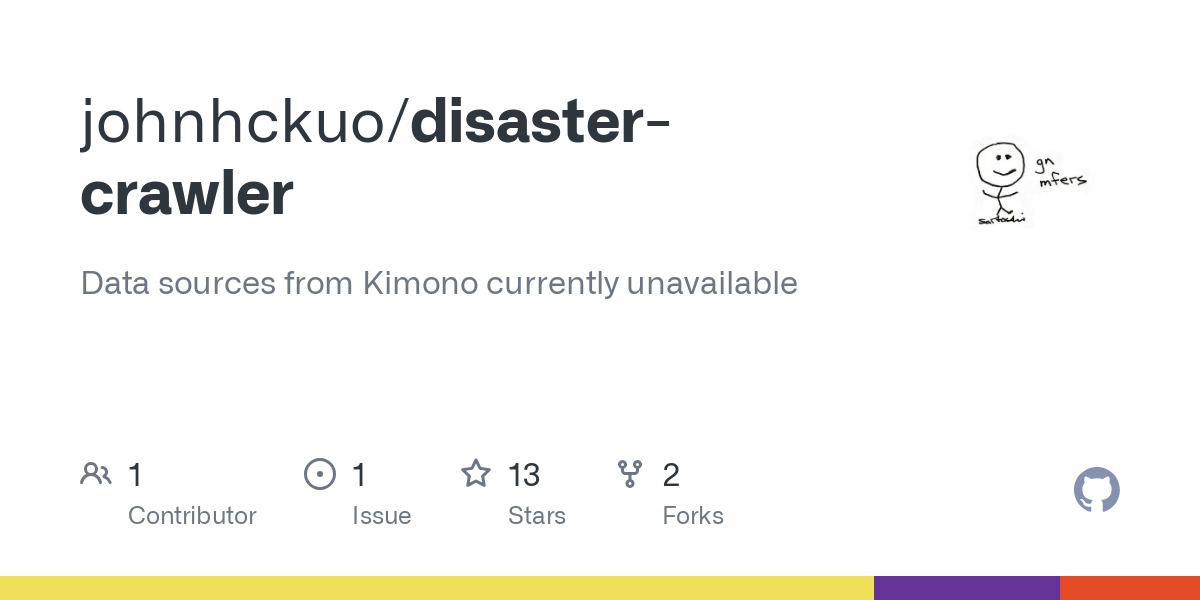Click the purple language bar segment
The height and width of the screenshot is (600, 1200).
966,588
